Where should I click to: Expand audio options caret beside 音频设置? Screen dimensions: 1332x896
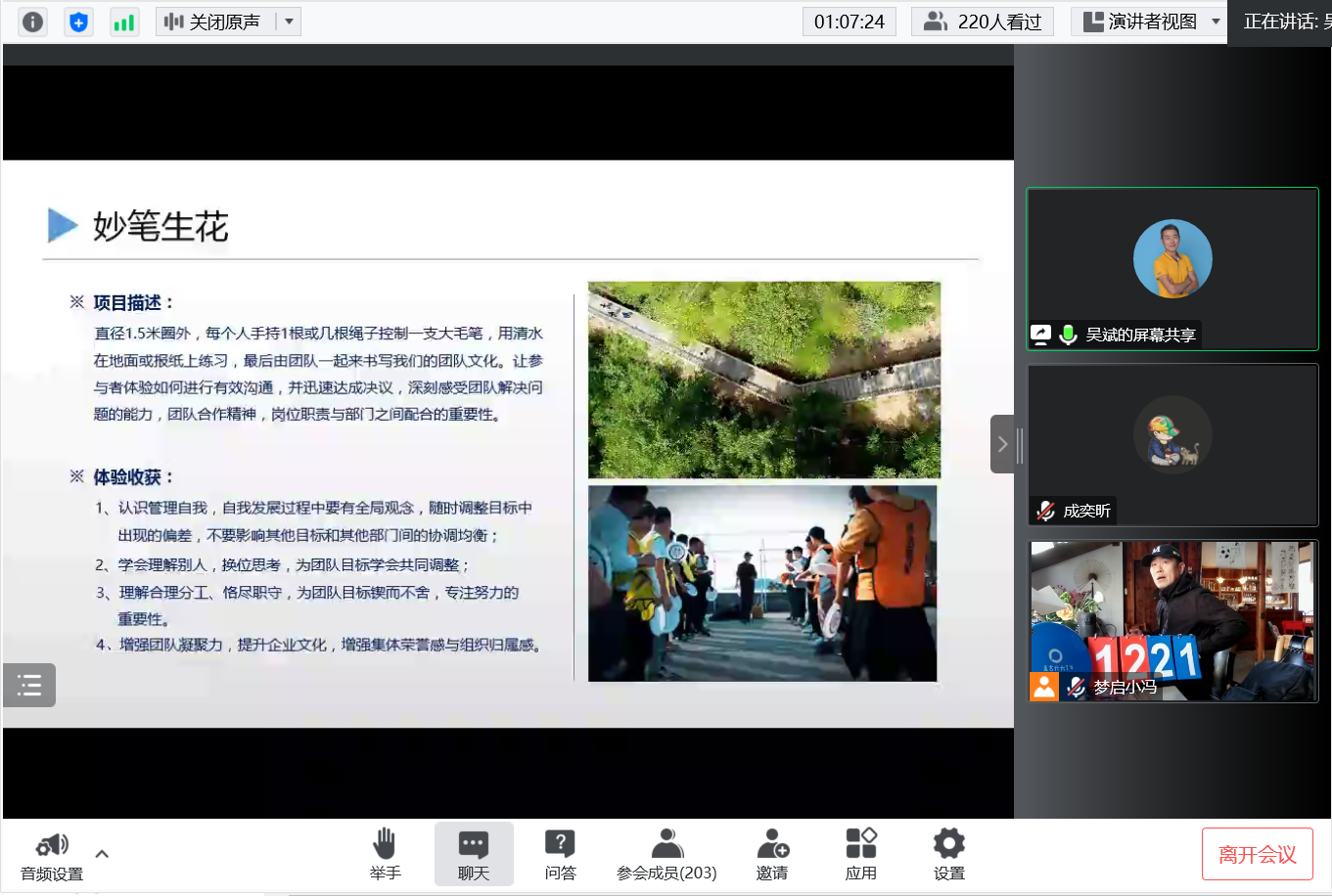102,854
